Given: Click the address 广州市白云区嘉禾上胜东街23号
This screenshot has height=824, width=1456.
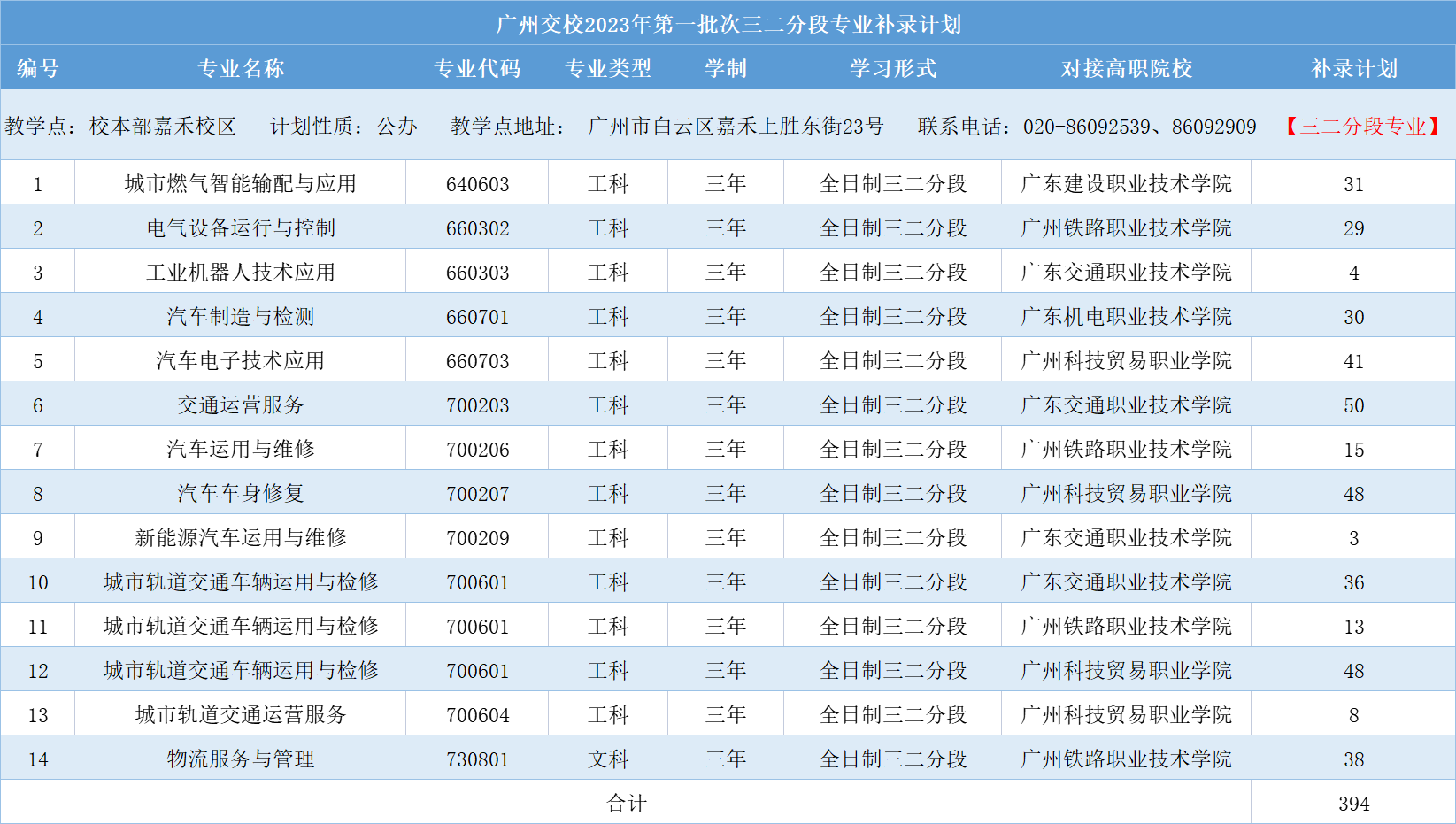Looking at the screenshot, I should [736, 126].
